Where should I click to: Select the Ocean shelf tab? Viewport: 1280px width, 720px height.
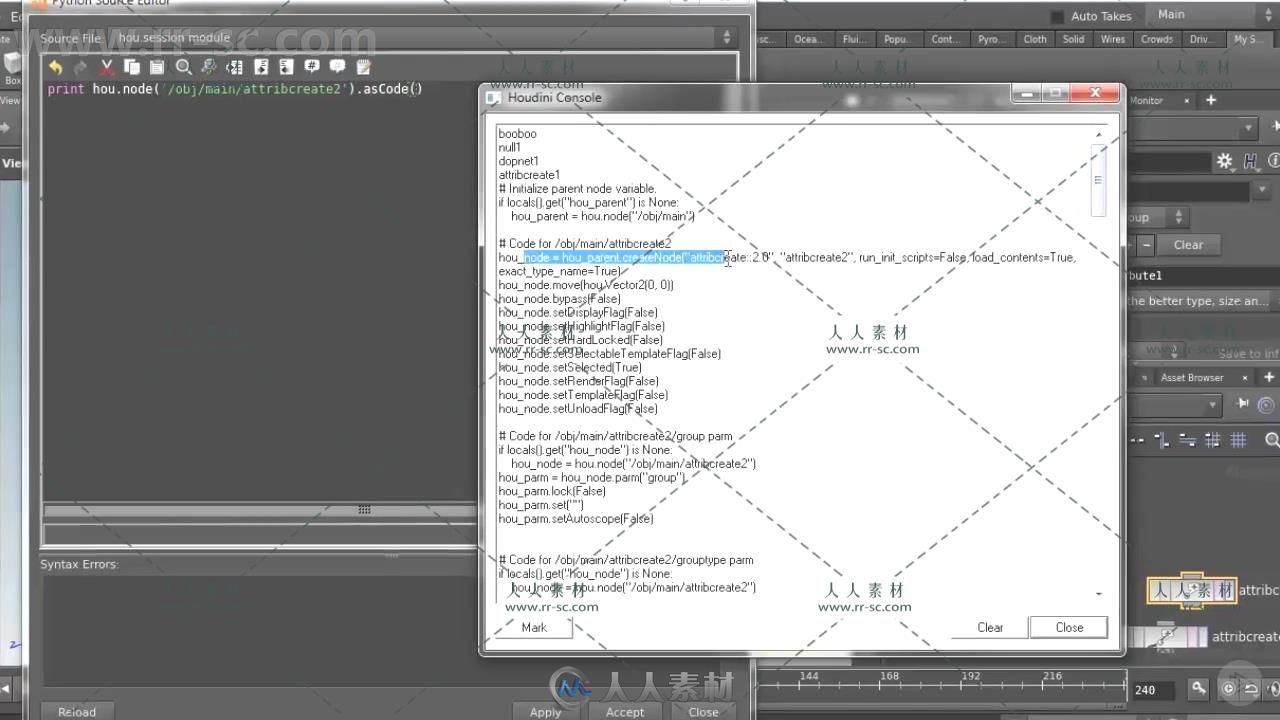pos(807,39)
